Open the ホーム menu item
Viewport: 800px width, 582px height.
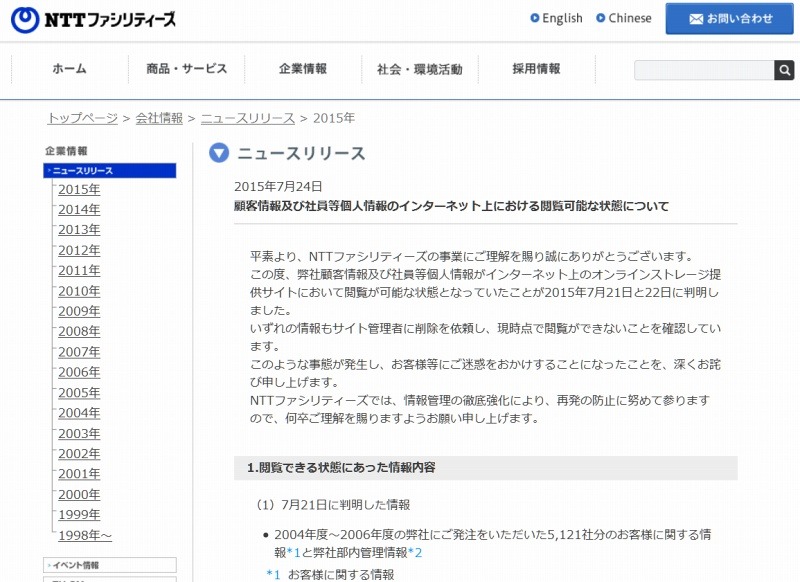pos(69,69)
